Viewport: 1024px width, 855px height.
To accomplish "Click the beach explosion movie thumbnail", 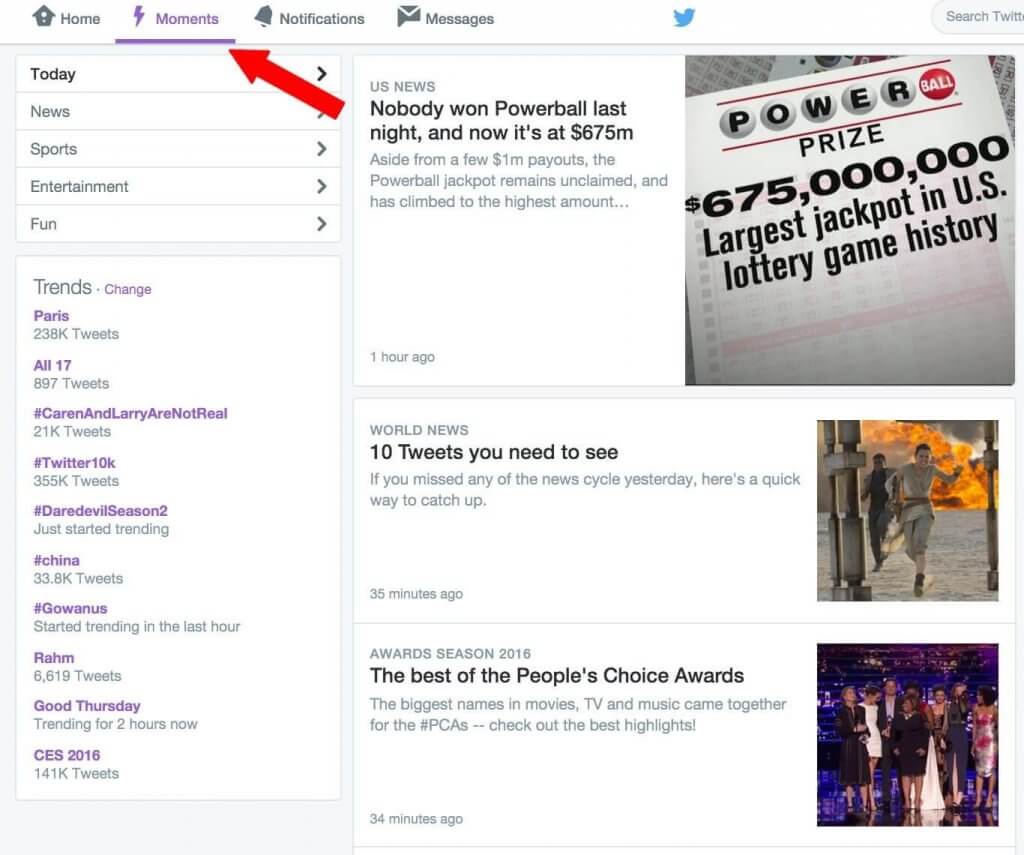I will 908,510.
